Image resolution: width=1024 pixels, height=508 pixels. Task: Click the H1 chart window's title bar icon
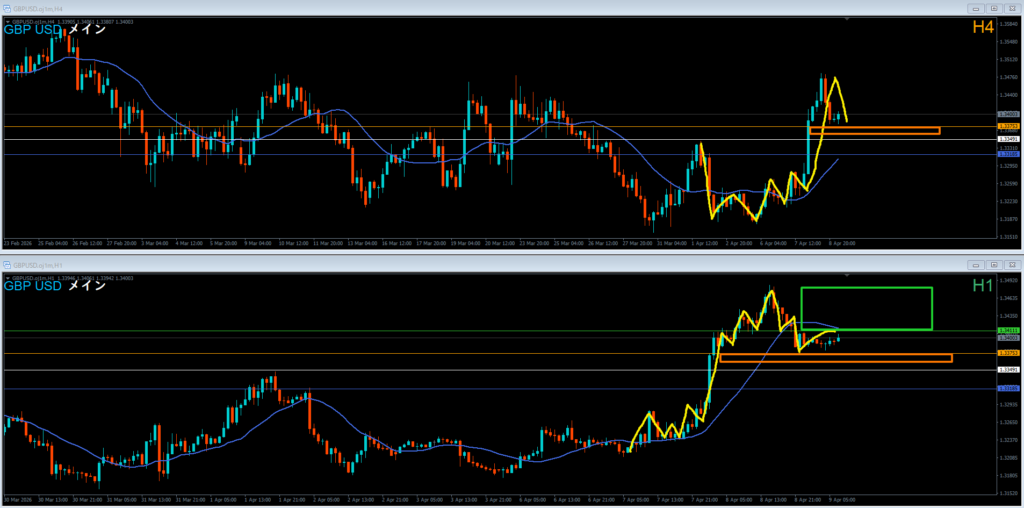(6, 262)
